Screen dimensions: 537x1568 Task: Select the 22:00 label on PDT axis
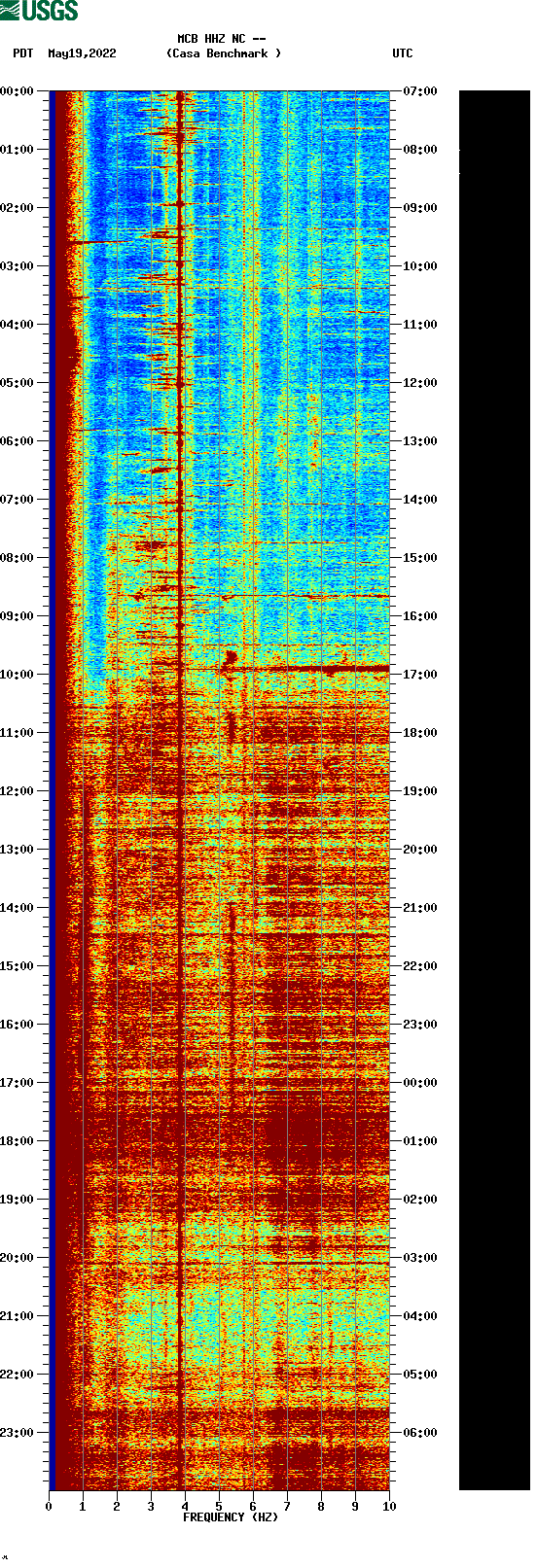[x=17, y=1375]
